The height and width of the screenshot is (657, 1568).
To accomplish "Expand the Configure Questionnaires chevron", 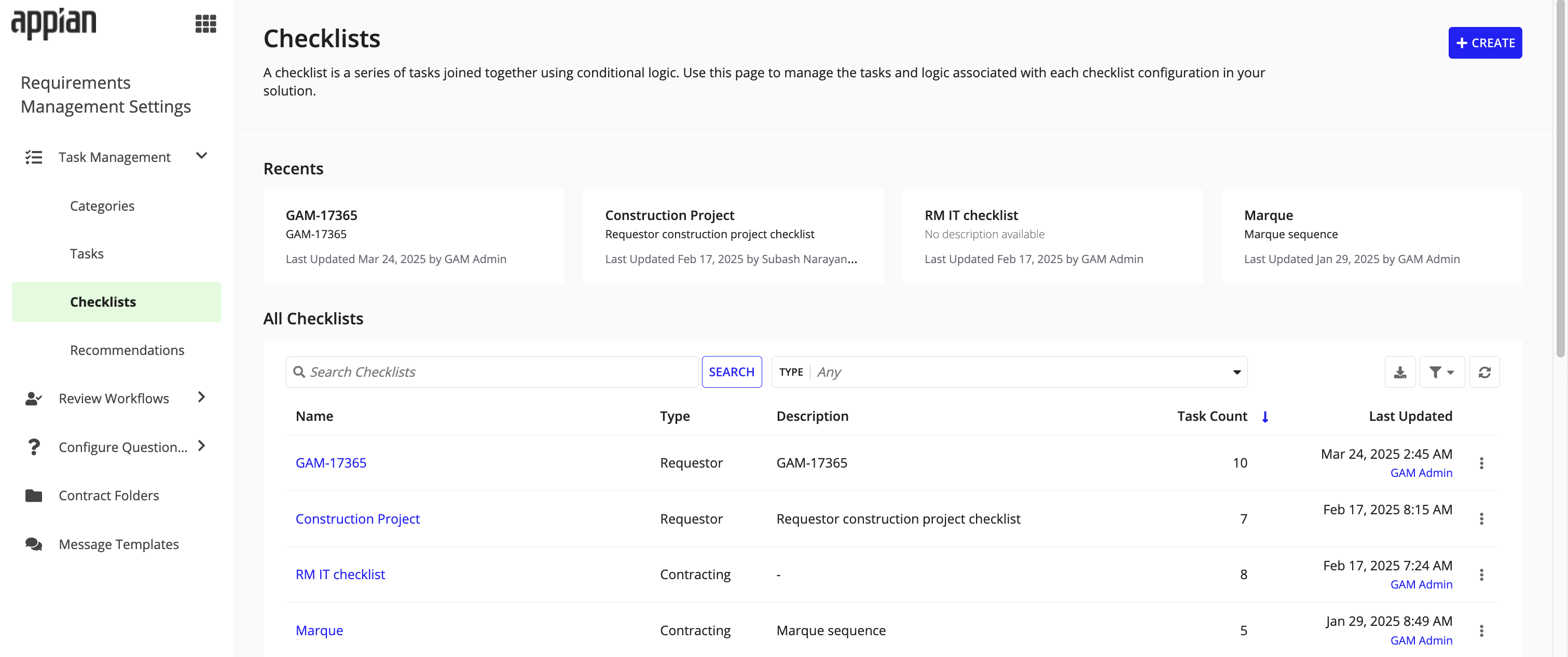I will (201, 446).
